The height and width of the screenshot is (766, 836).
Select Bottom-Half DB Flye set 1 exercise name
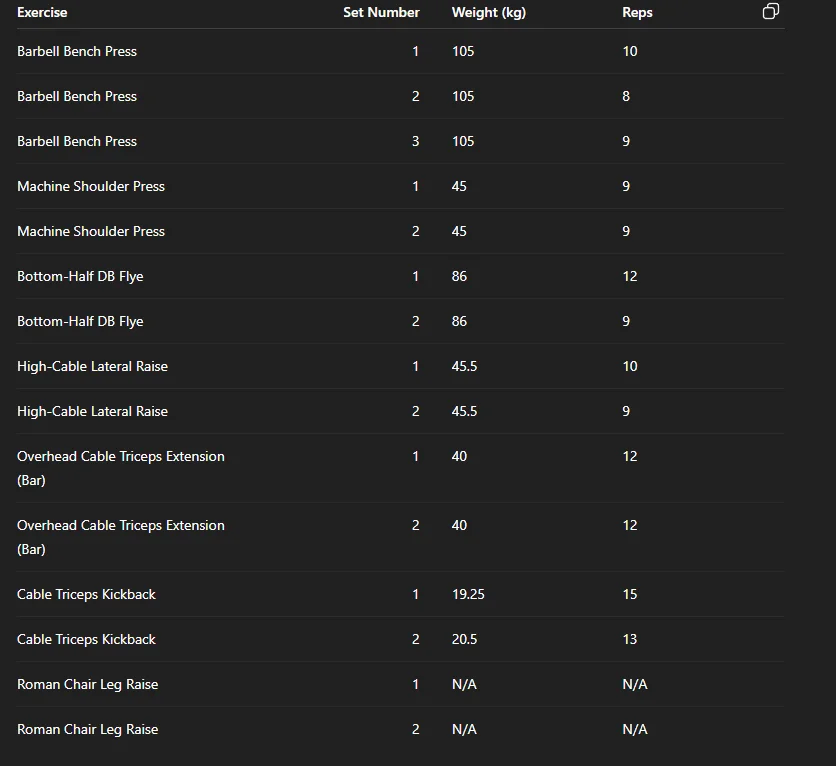tap(80, 276)
